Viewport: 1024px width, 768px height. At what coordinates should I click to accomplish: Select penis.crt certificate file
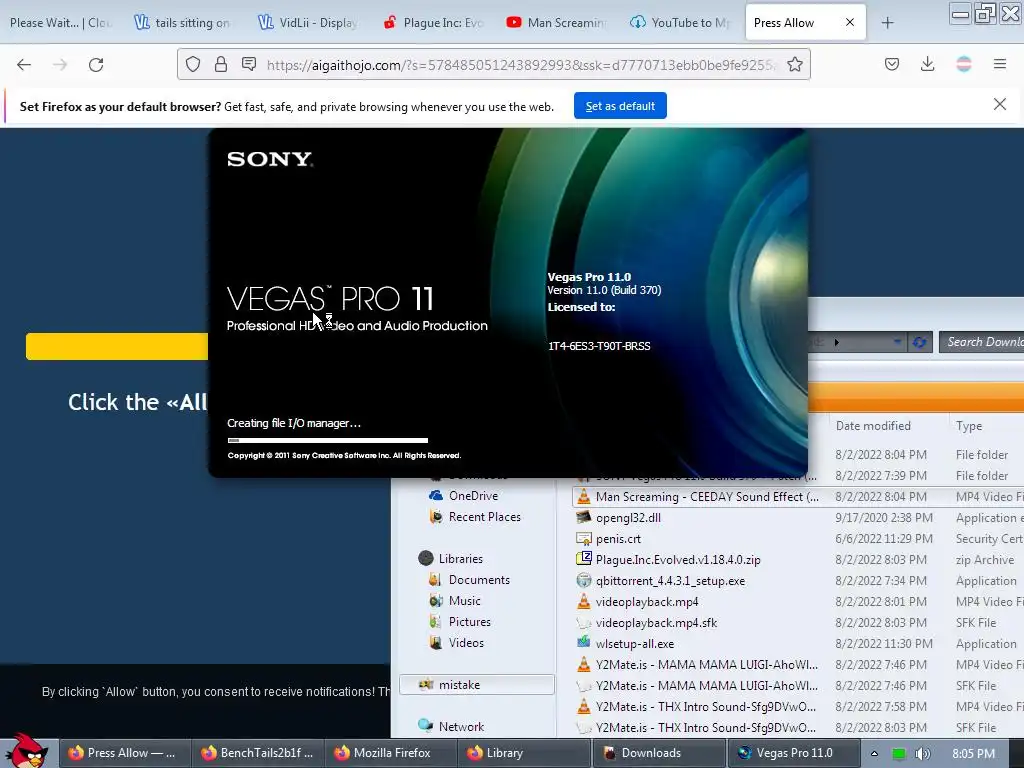[618, 539]
